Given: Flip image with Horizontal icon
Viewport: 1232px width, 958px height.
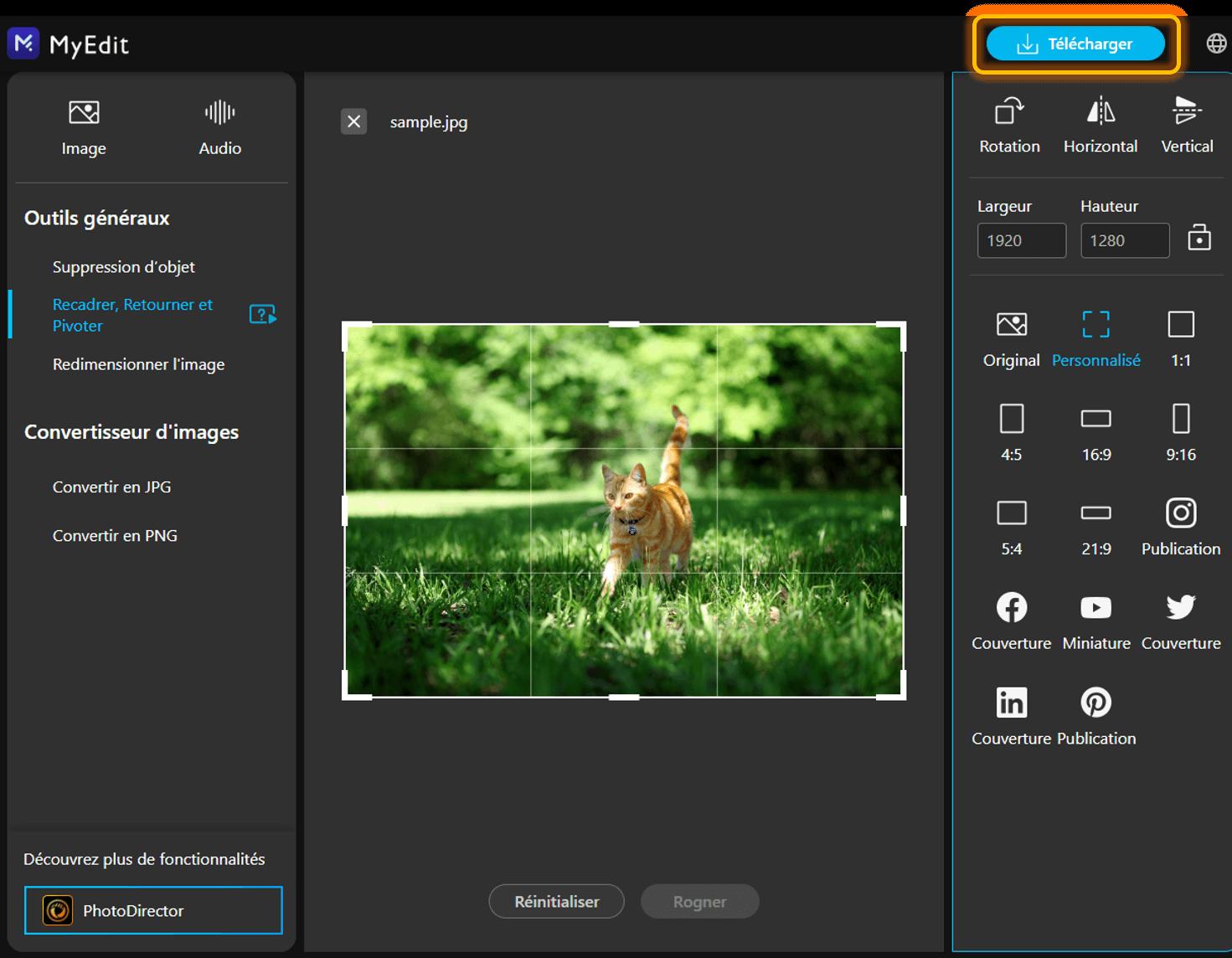Looking at the screenshot, I should point(1100,111).
